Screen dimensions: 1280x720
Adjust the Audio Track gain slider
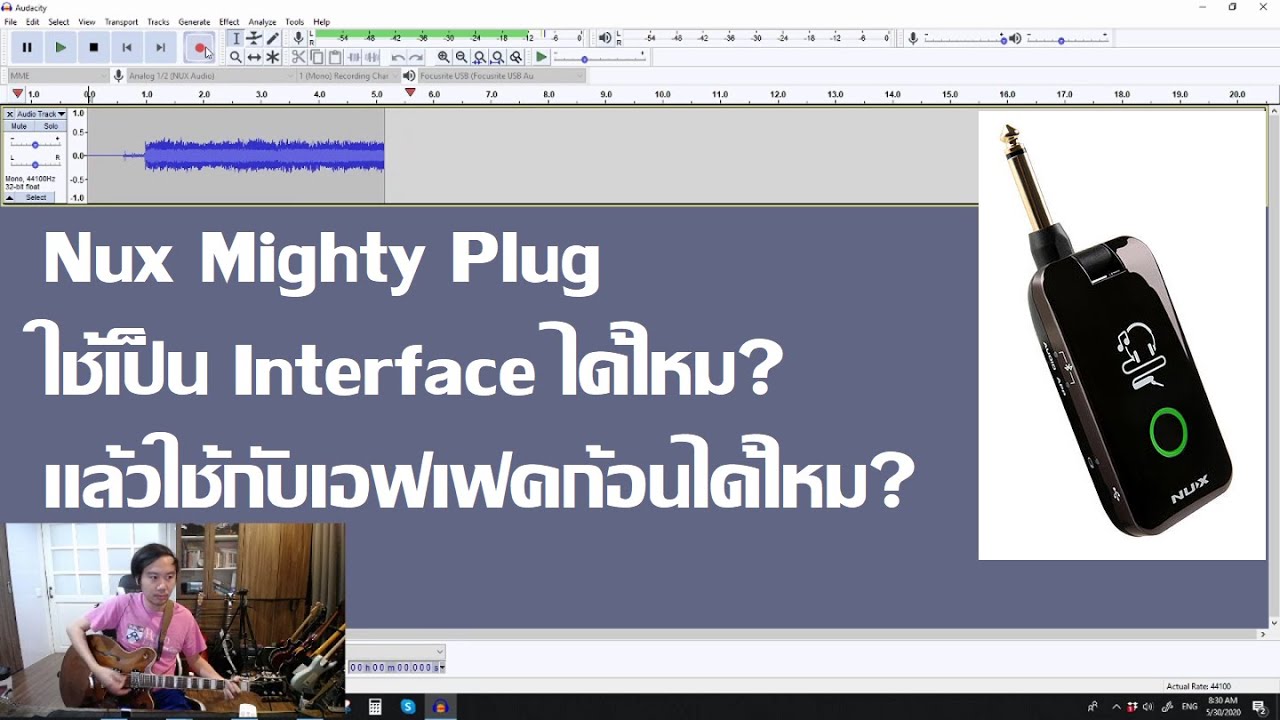pyautogui.click(x=35, y=145)
